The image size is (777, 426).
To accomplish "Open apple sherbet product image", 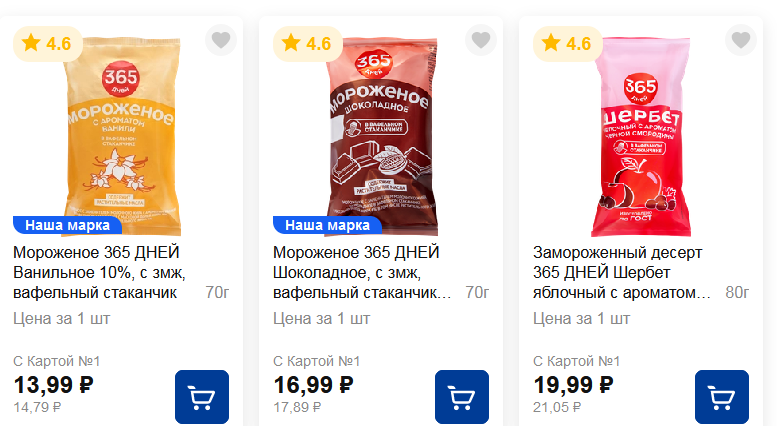I will [x=641, y=136].
